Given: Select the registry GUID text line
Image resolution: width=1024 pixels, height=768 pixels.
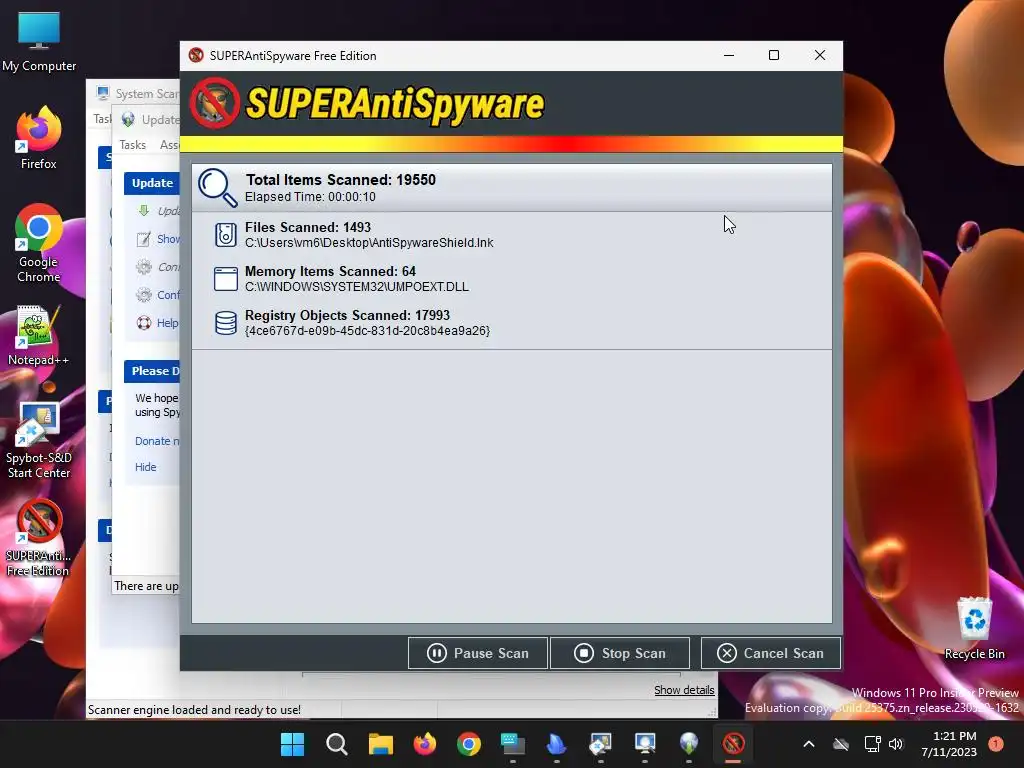Looking at the screenshot, I should 367,330.
